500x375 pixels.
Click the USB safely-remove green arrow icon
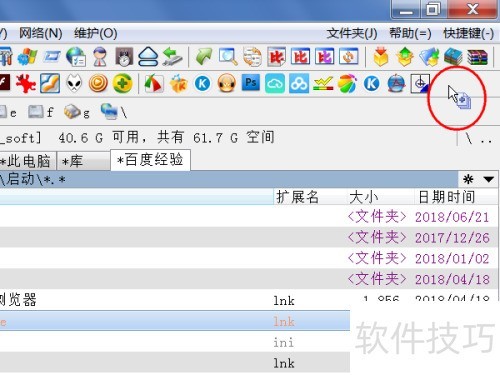(172, 56)
